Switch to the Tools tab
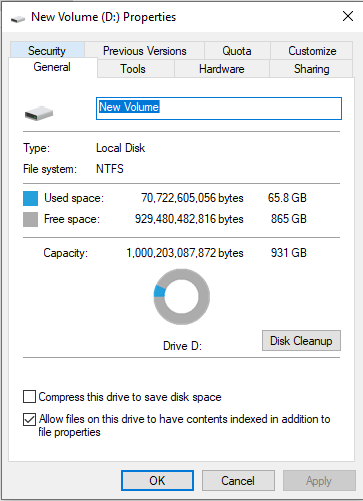Image resolution: width=363 pixels, height=501 pixels. [x=133, y=69]
